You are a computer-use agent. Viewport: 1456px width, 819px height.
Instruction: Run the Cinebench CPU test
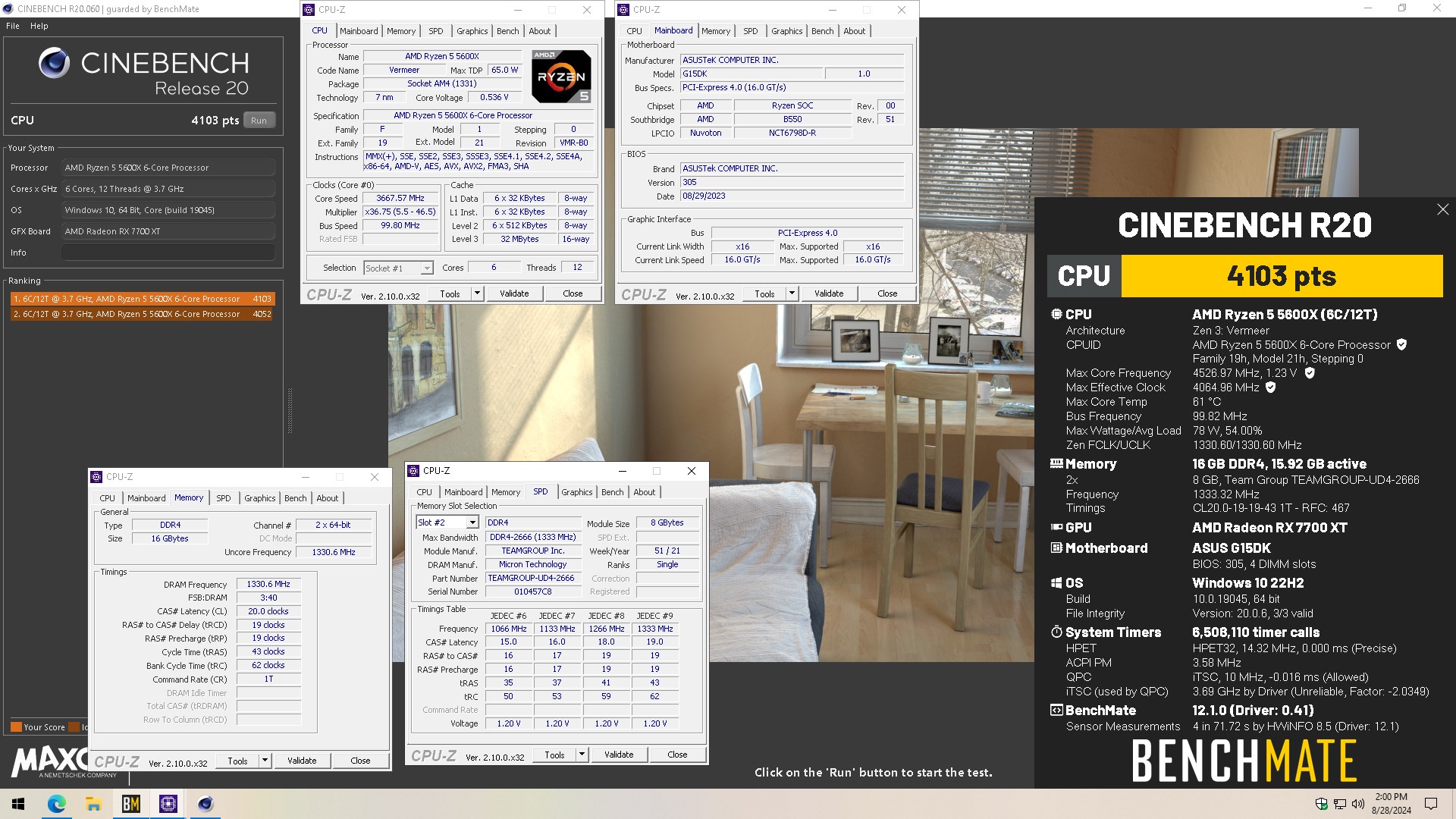[x=259, y=121]
